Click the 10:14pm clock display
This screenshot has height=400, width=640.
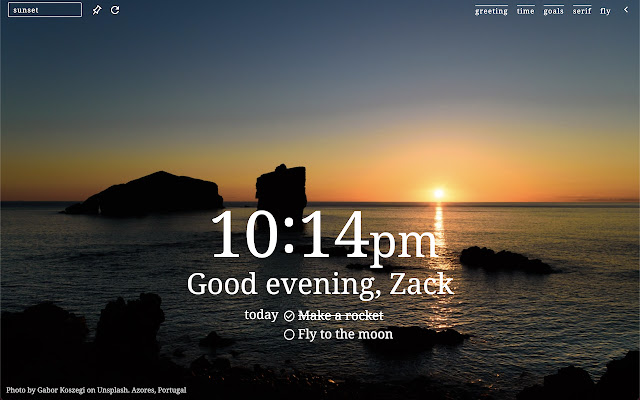324,238
